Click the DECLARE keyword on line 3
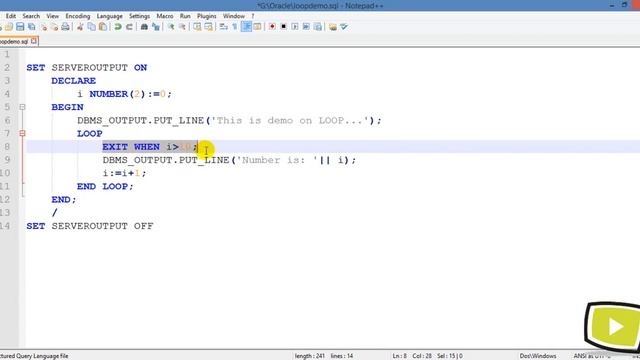Image resolution: width=640 pixels, height=360 pixels. pyautogui.click(x=73, y=81)
